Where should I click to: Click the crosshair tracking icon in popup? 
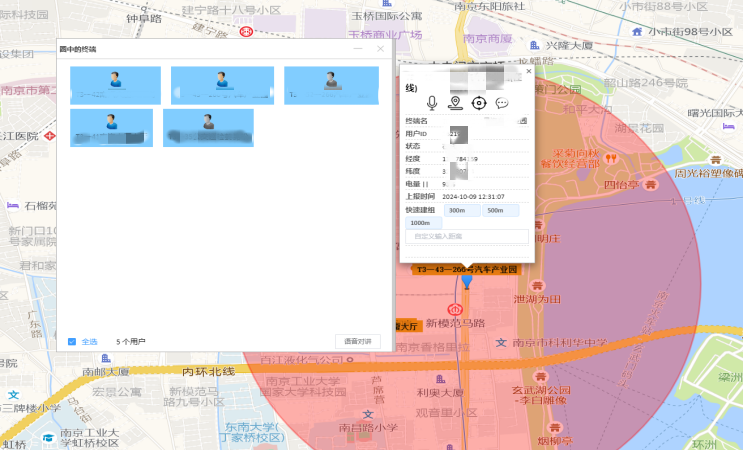(x=479, y=103)
